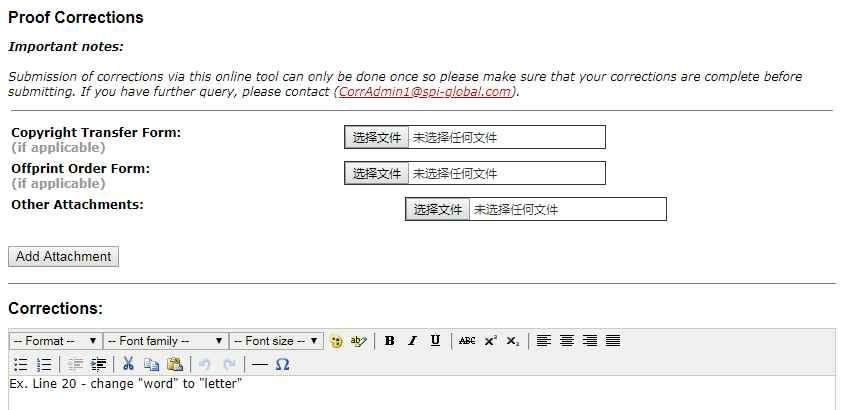
Task: Toggle bold formatting
Action: (390, 341)
